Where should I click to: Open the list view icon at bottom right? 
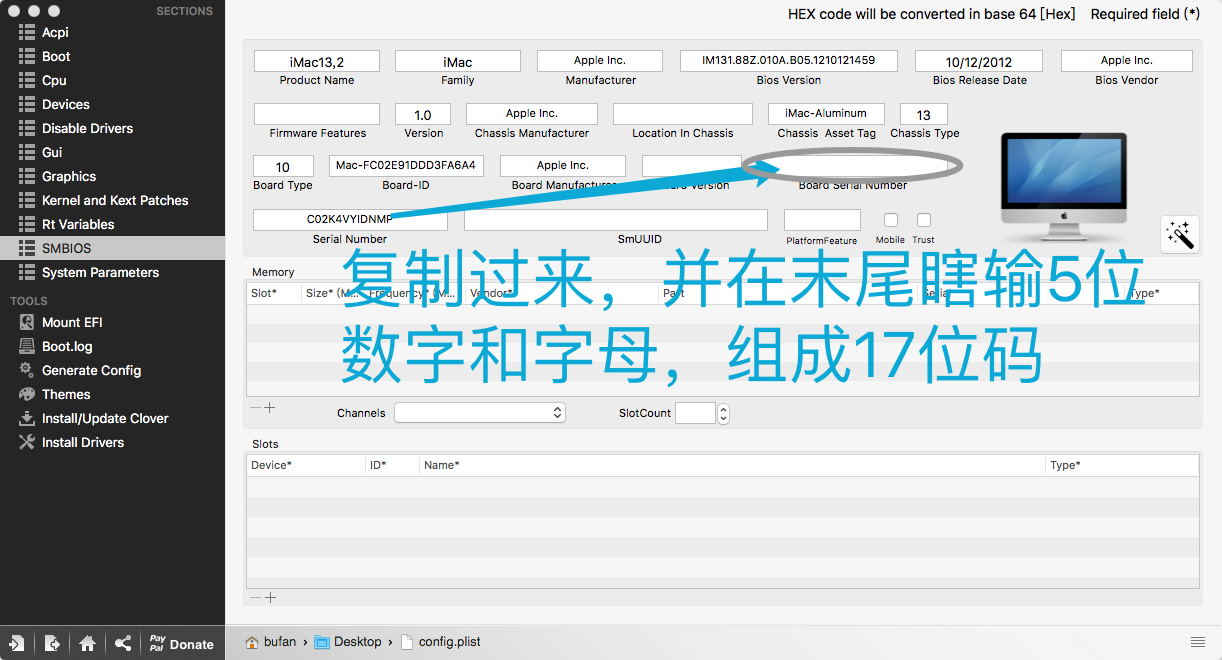pyautogui.click(x=1197, y=642)
